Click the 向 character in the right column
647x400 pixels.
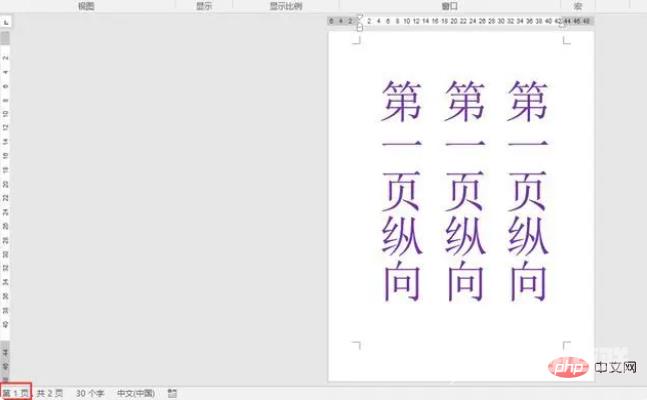click(527, 281)
